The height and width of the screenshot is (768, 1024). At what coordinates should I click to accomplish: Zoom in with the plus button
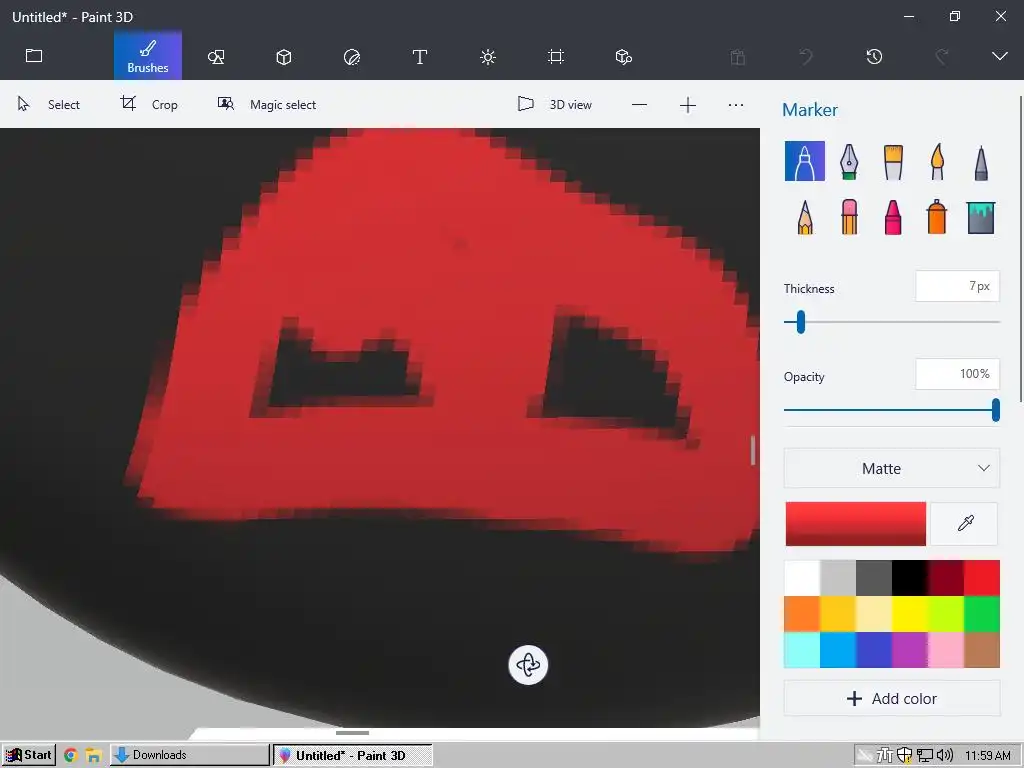[x=688, y=105]
